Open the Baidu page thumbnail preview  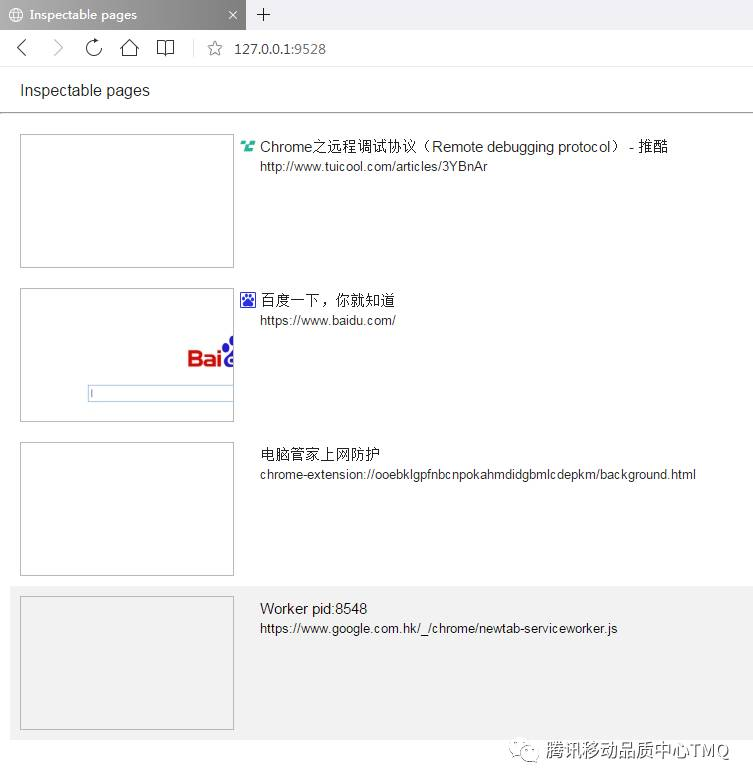tap(127, 355)
